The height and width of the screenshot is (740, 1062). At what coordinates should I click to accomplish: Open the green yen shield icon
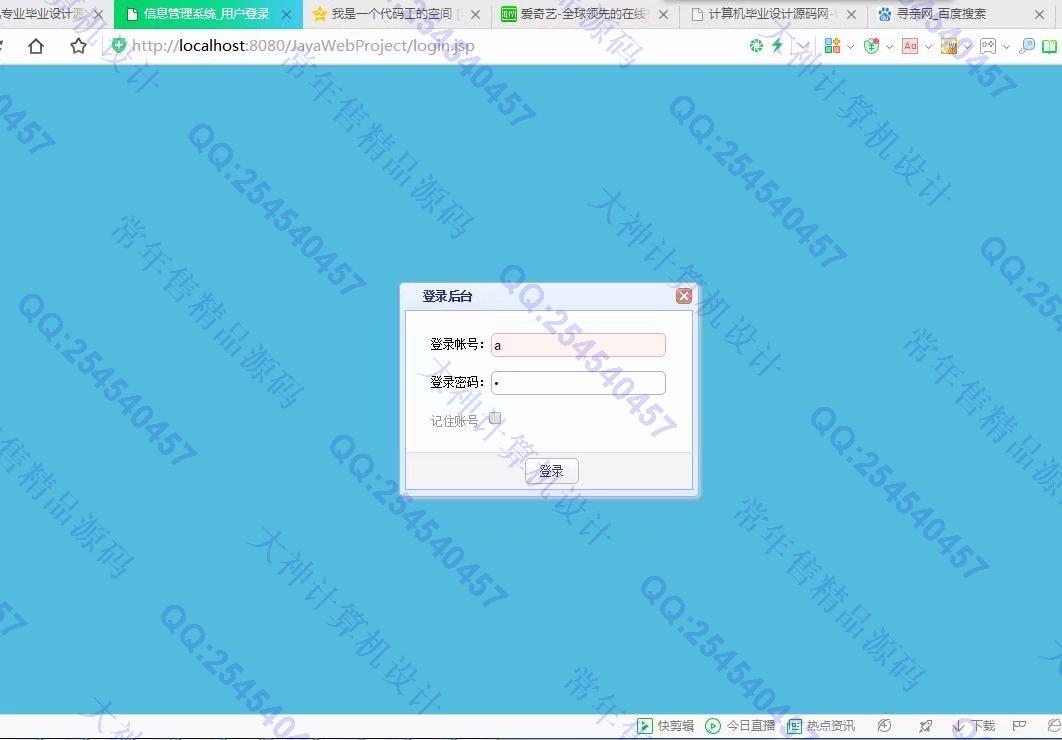(872, 45)
